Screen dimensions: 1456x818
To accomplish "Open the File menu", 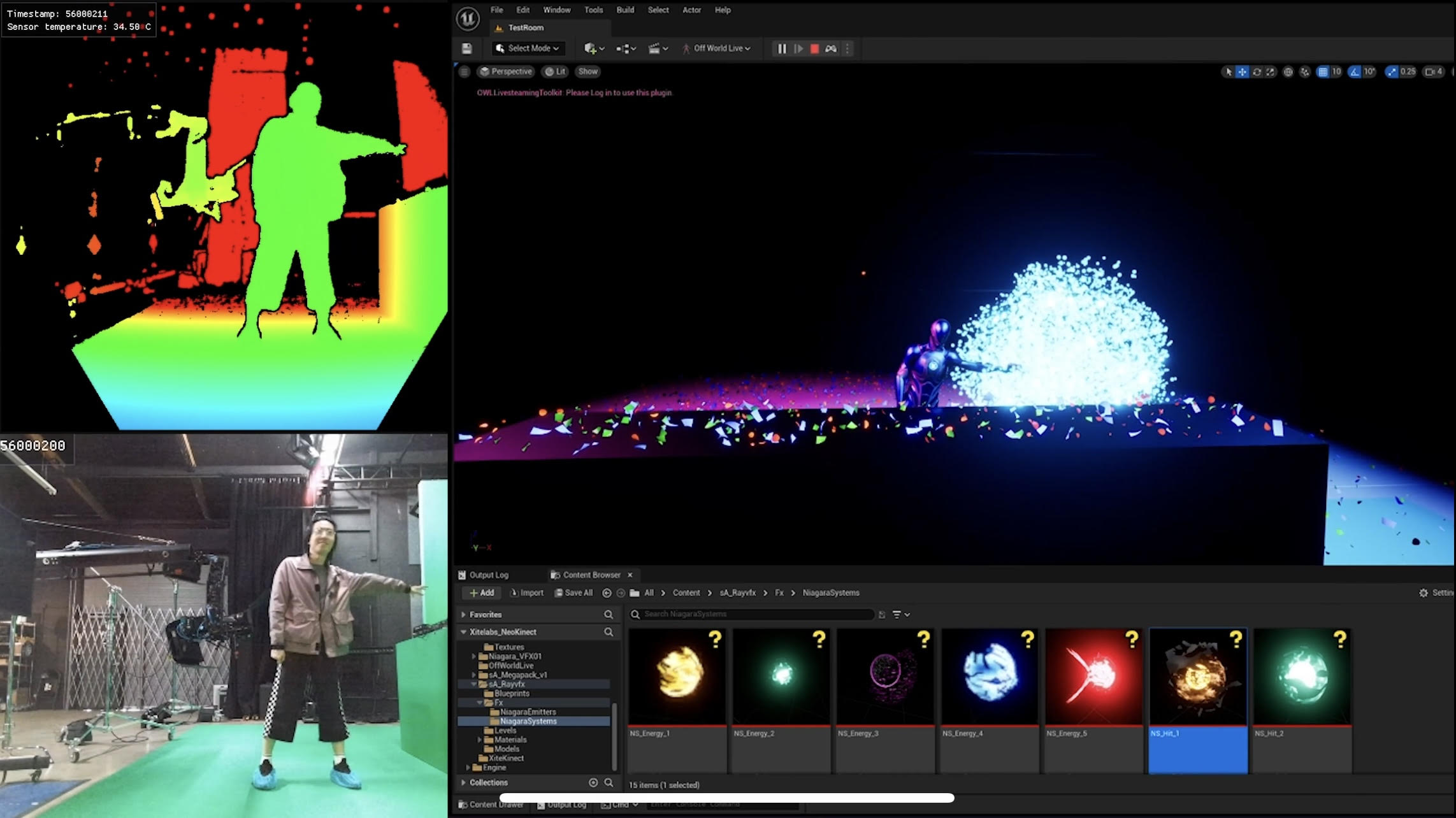I will (x=496, y=10).
